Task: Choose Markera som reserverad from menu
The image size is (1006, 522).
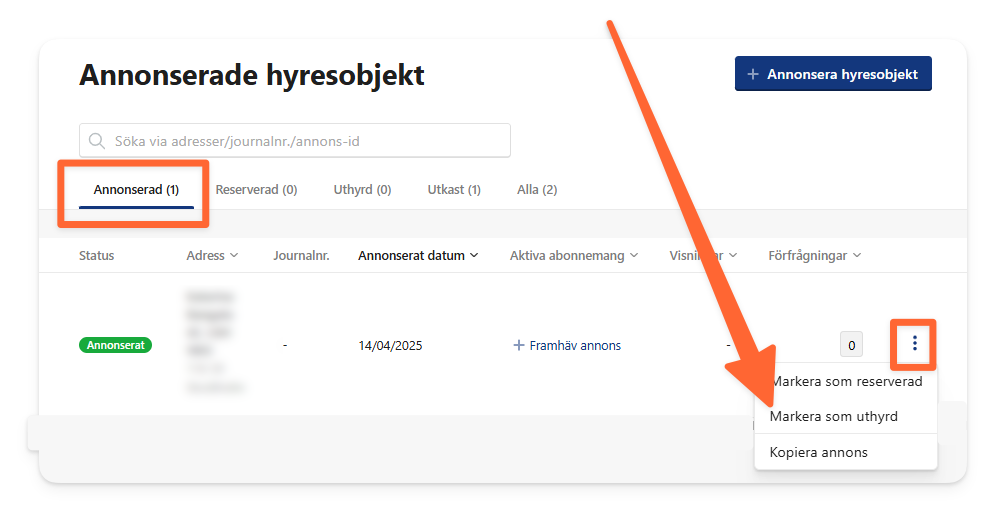Action: tap(846, 382)
